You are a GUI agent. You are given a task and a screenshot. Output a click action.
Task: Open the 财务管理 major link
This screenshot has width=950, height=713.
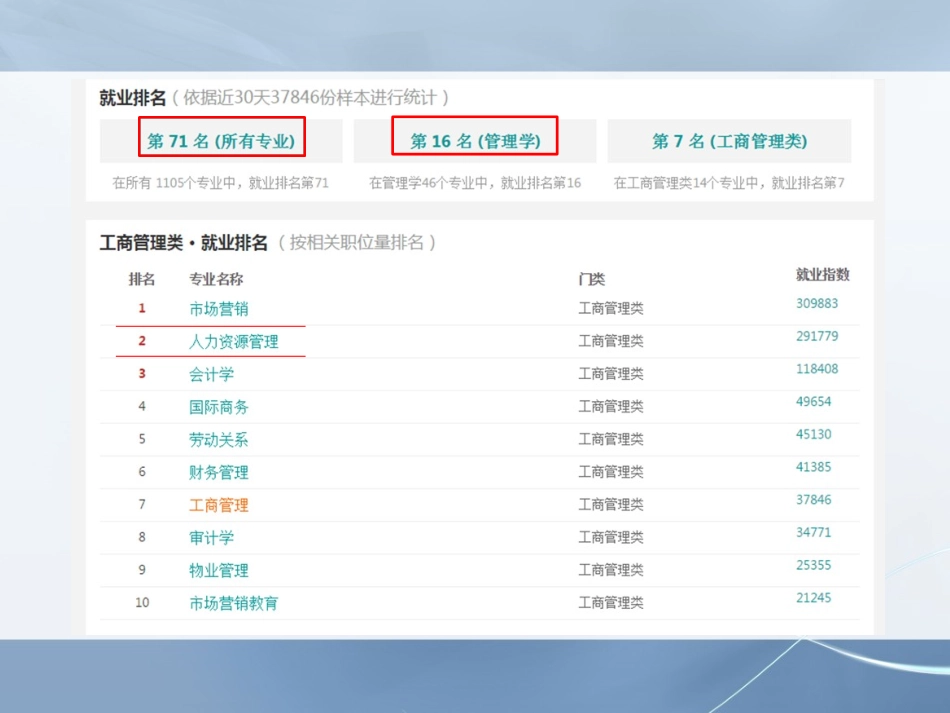point(219,473)
